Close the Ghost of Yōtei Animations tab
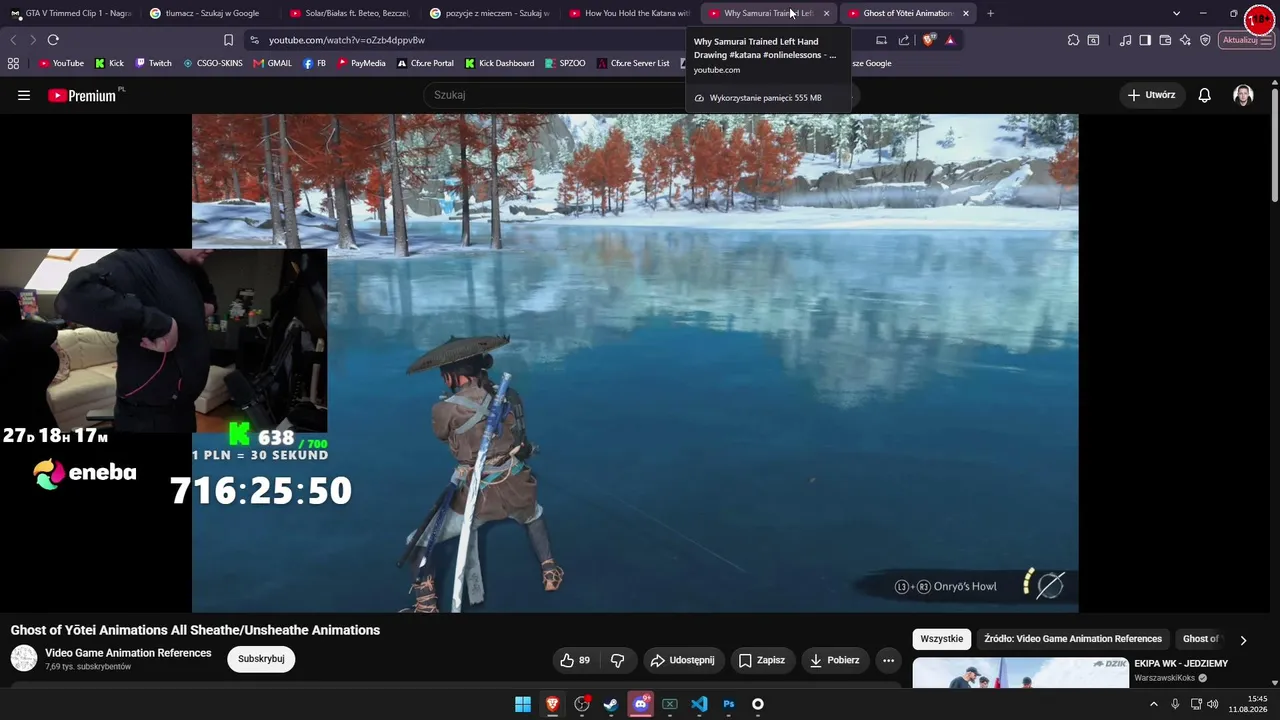 [x=966, y=13]
